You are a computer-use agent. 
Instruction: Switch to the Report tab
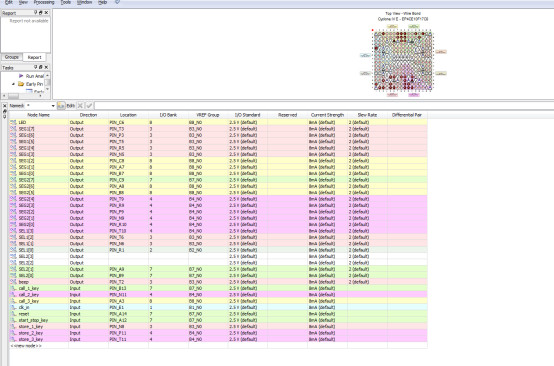tap(34, 57)
